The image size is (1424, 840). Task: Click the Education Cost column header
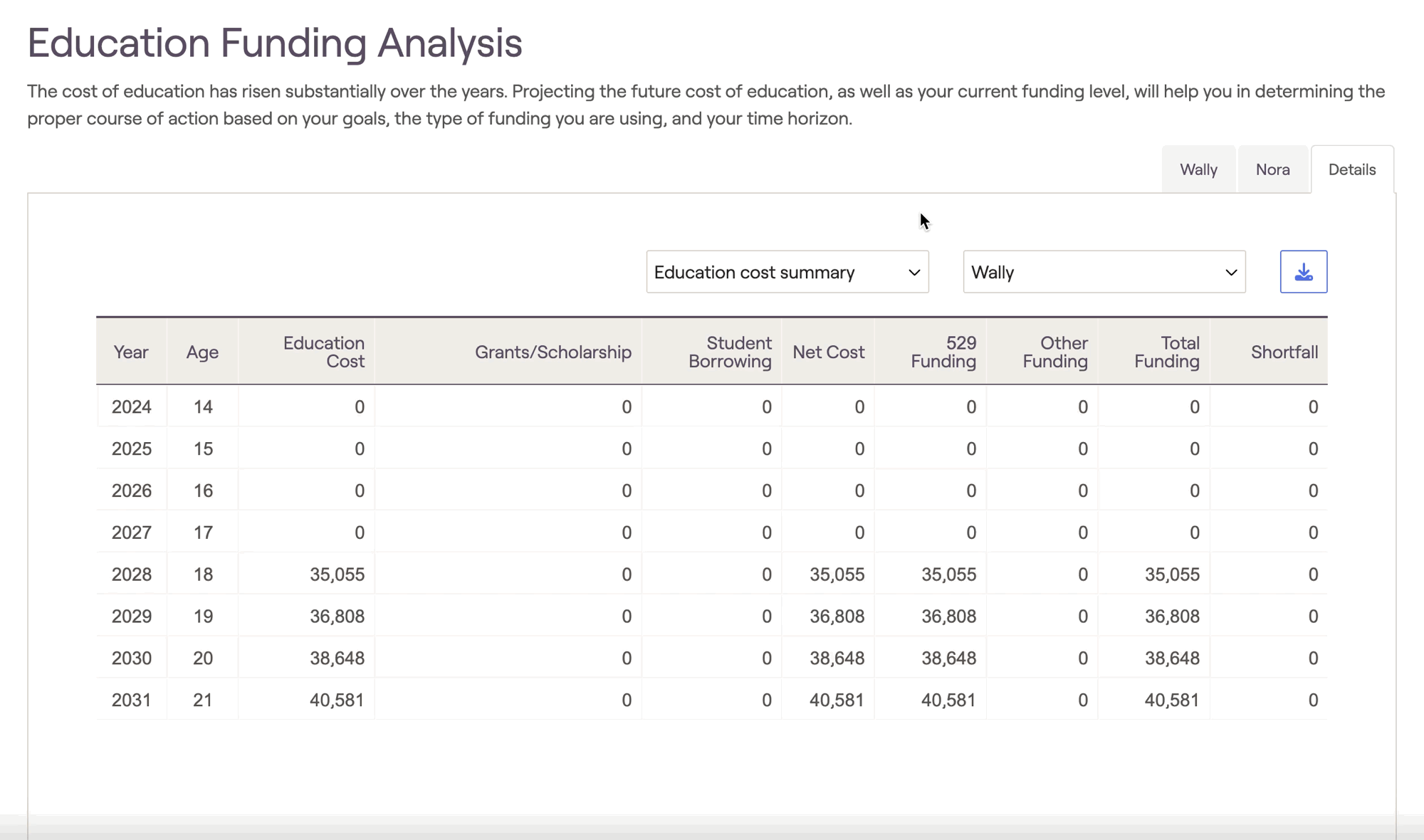[x=323, y=352]
